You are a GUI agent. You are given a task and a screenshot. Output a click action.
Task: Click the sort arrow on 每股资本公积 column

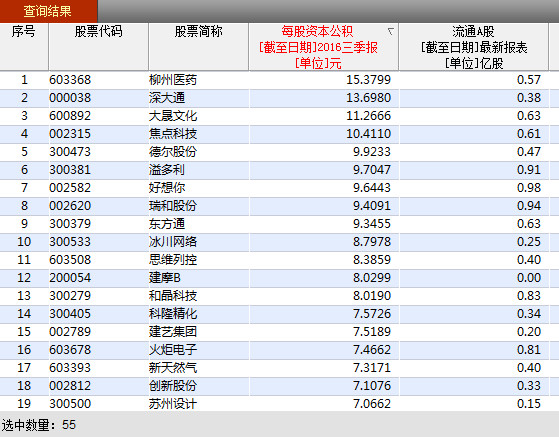[x=391, y=32]
